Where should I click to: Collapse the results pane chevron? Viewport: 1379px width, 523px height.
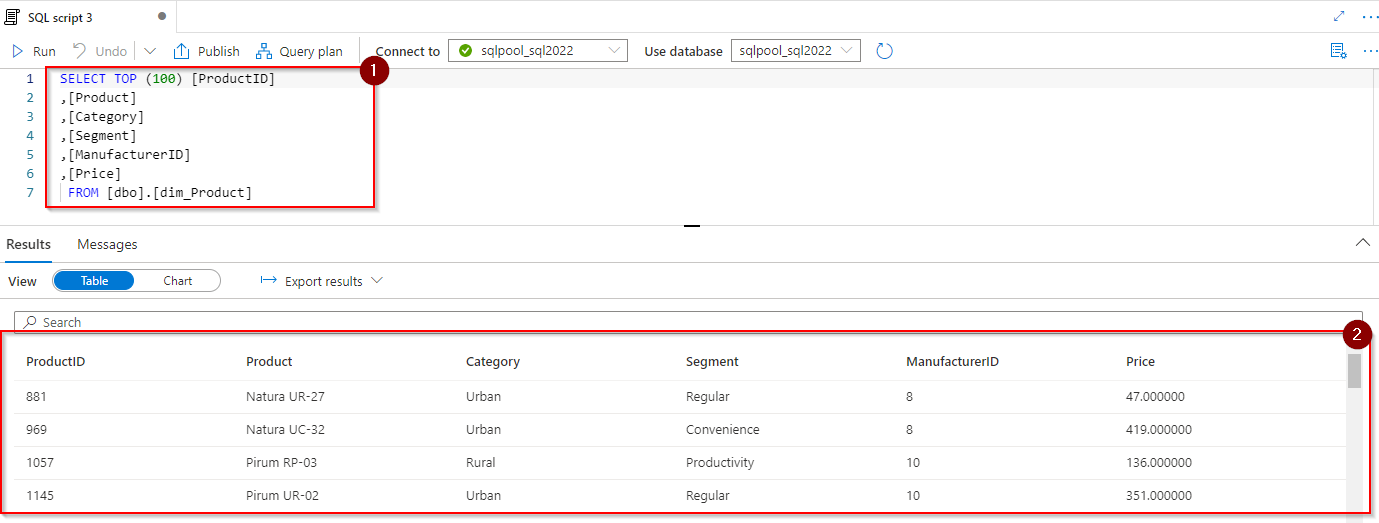point(1362,243)
